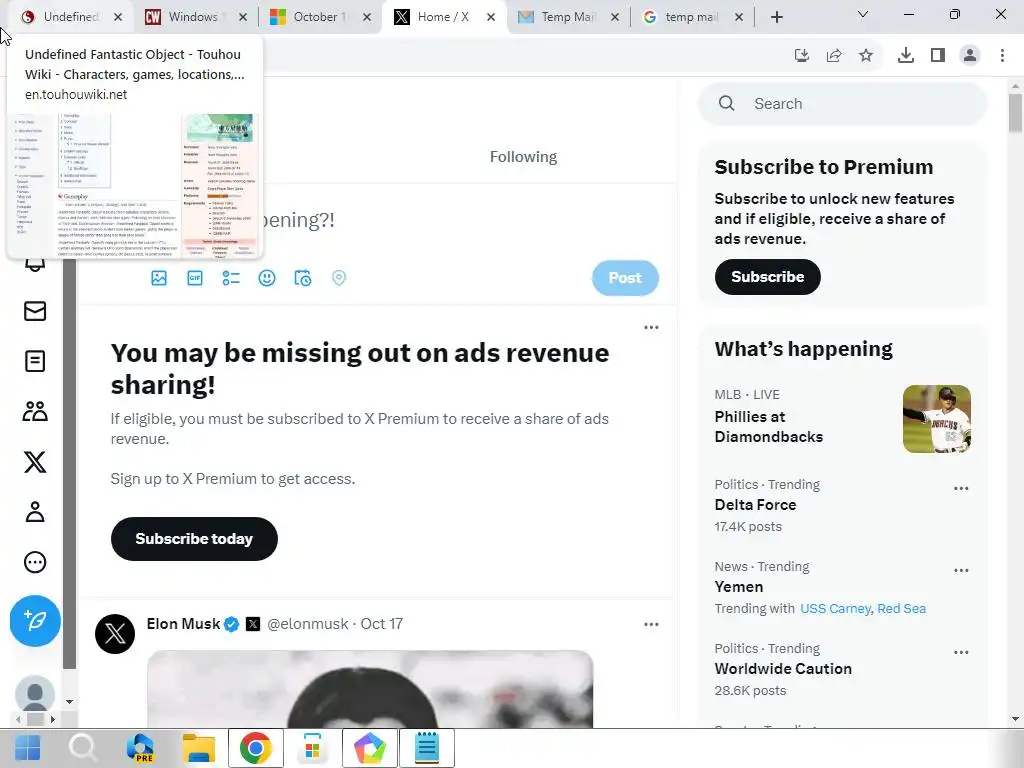Open the account avatar at sidebar bottom
This screenshot has width=1024, height=768.
click(x=35, y=694)
